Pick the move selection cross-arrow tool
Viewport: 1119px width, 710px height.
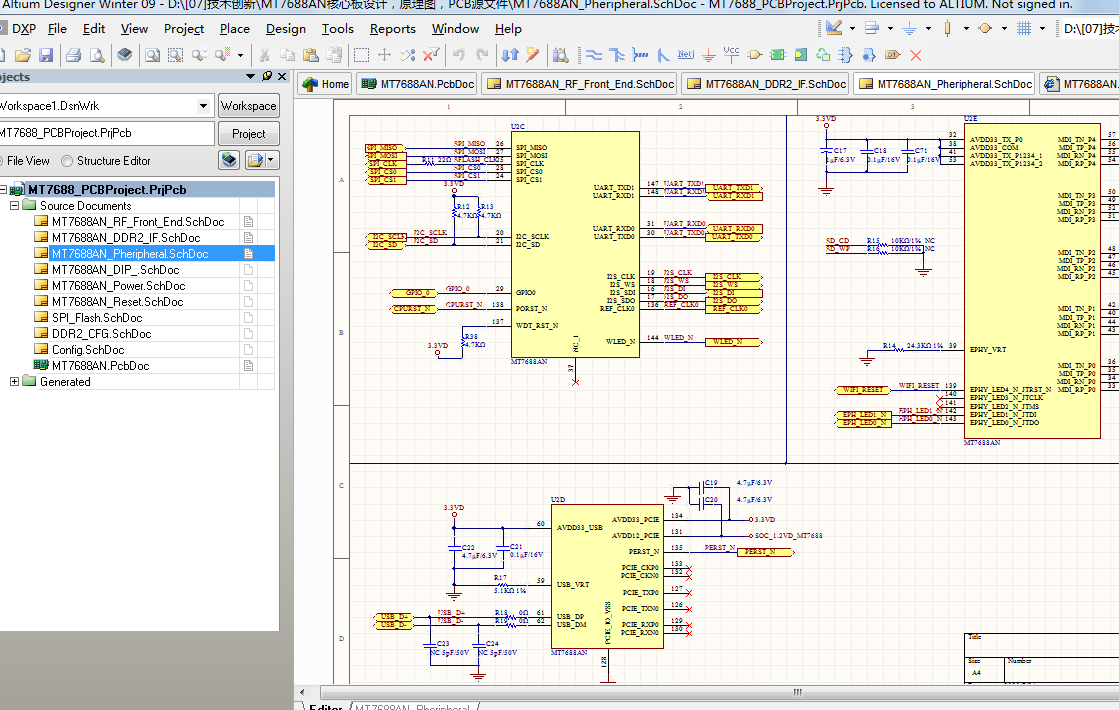point(385,55)
